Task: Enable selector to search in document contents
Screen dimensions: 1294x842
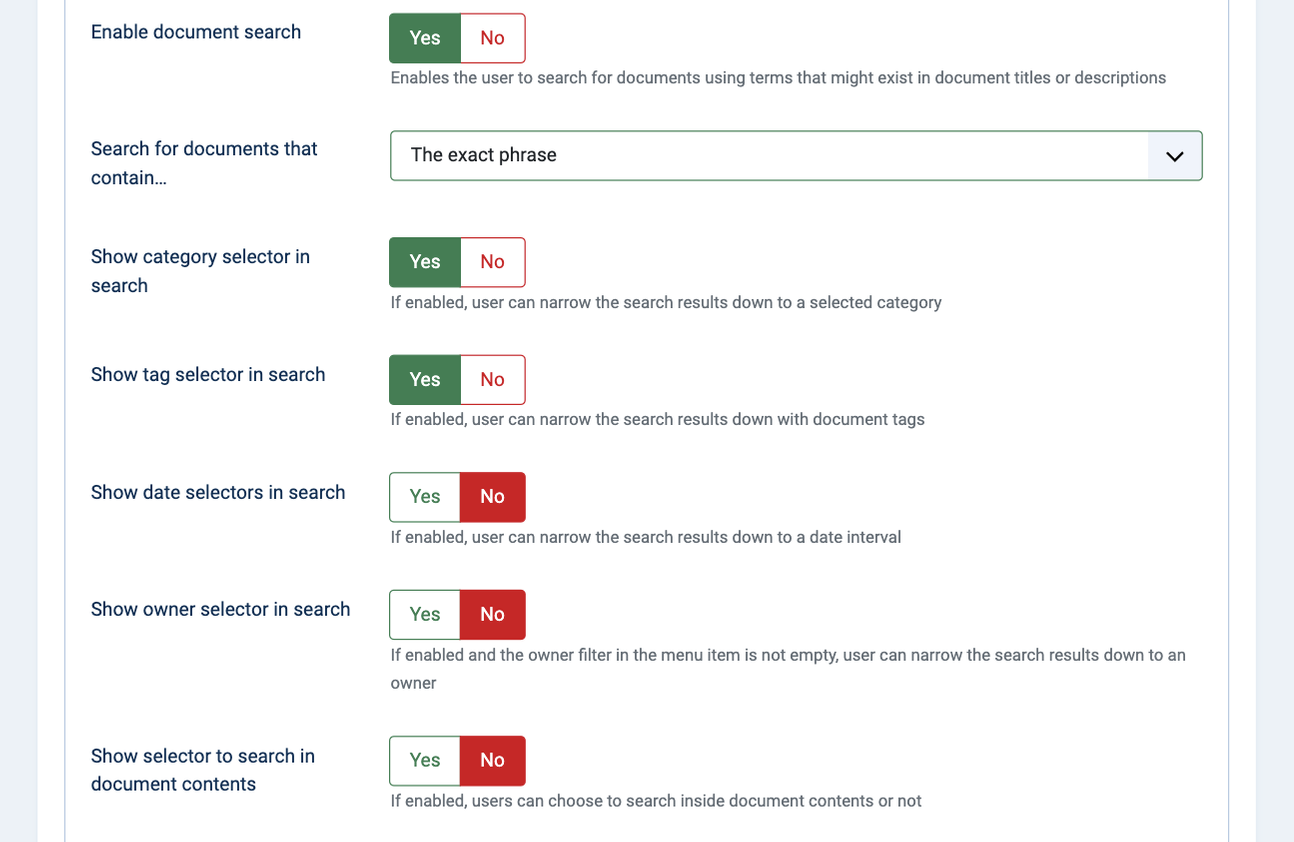Action: (x=425, y=760)
